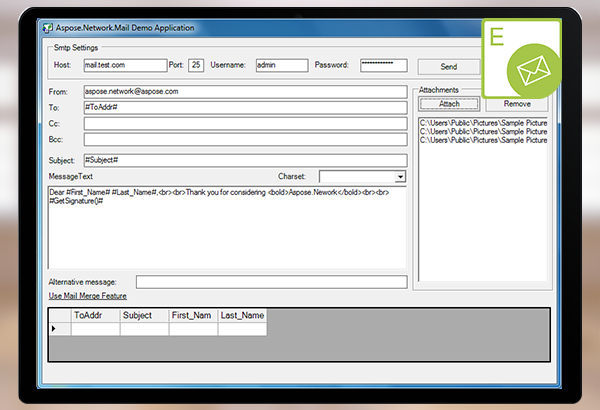Click the To address field
The width and height of the screenshot is (600, 410).
245,108
